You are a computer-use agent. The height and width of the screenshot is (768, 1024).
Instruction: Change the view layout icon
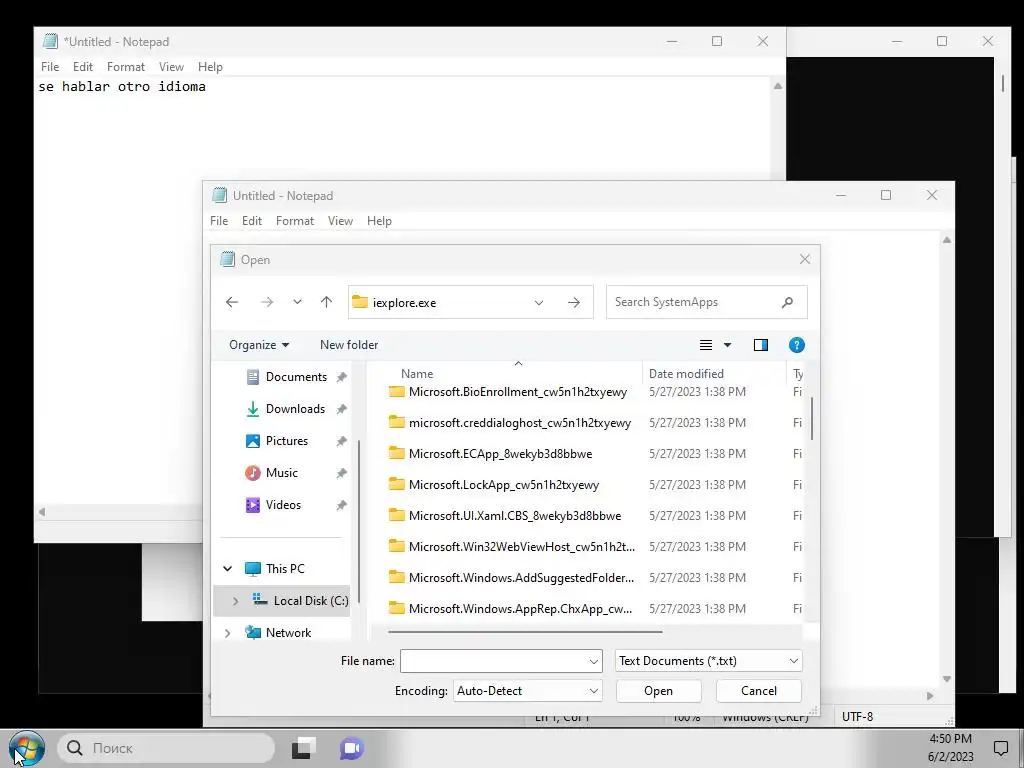[x=706, y=345]
